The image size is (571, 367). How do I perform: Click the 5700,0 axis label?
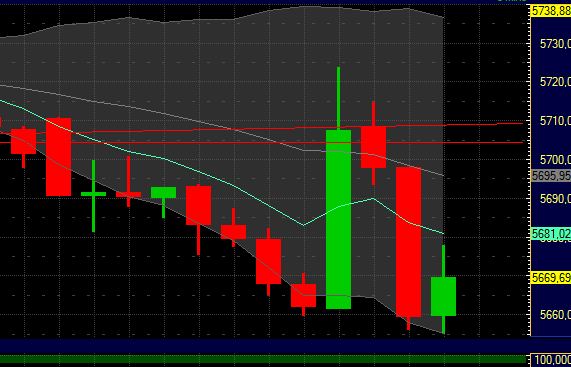(555, 159)
